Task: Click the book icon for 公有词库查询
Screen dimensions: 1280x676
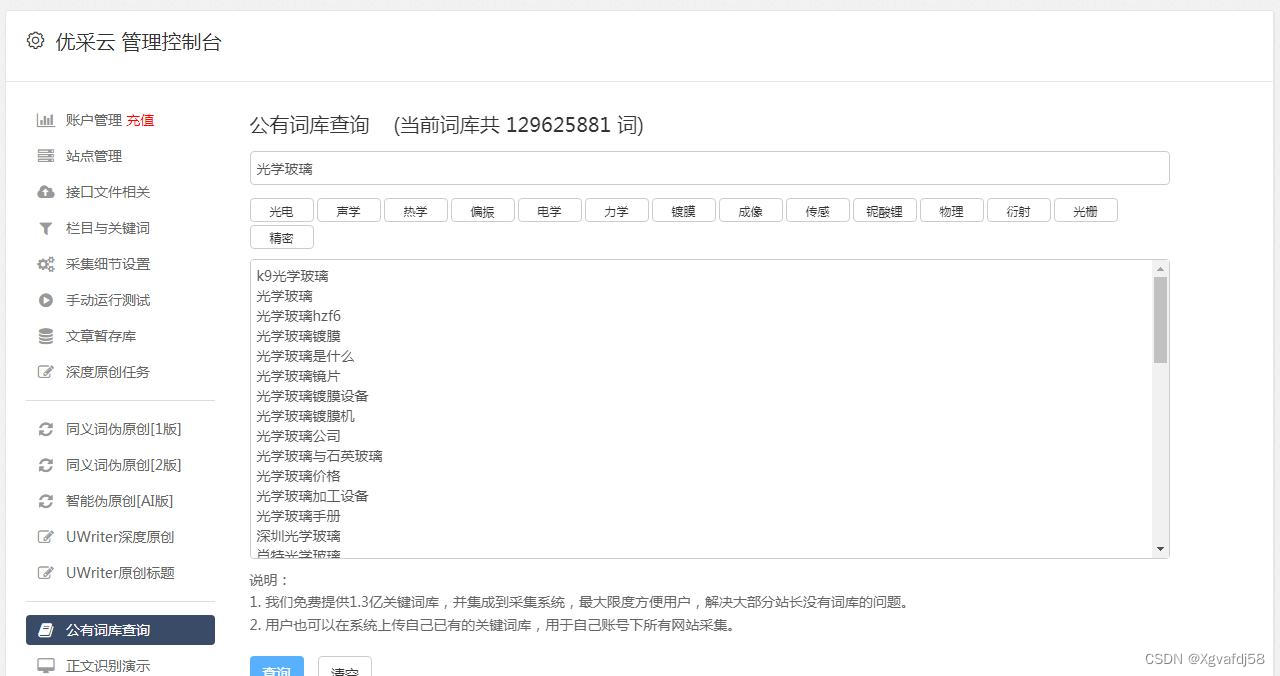Action: pyautogui.click(x=45, y=630)
